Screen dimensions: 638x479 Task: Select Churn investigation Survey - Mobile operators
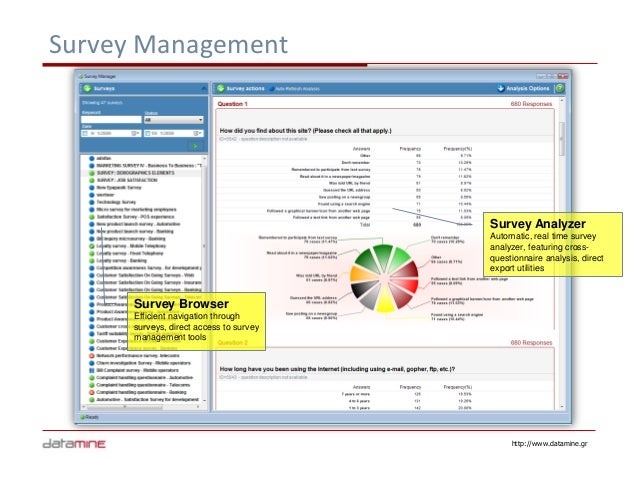click(143, 363)
